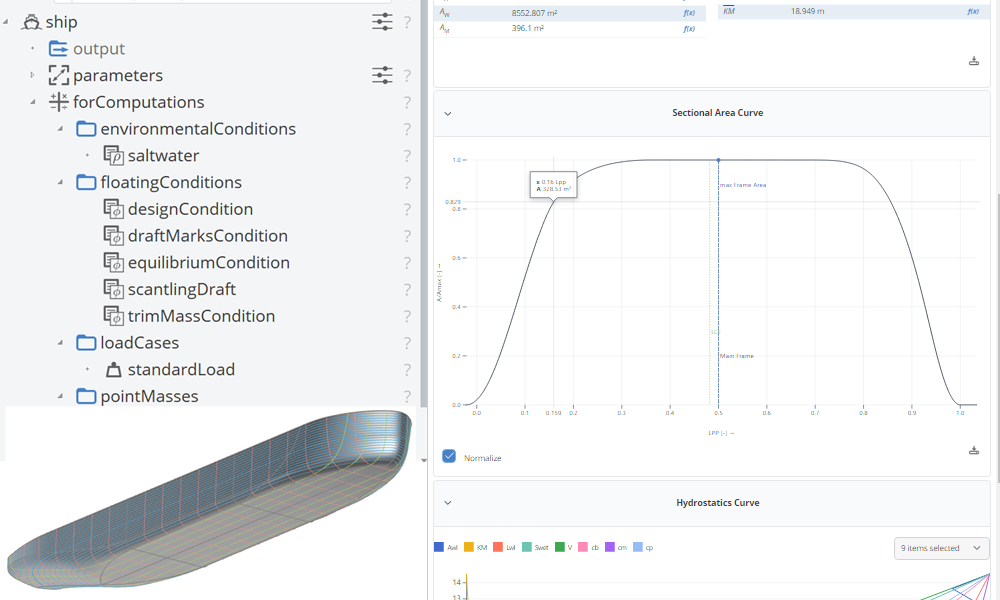Collapse the floatingConditions folder

tap(60, 182)
